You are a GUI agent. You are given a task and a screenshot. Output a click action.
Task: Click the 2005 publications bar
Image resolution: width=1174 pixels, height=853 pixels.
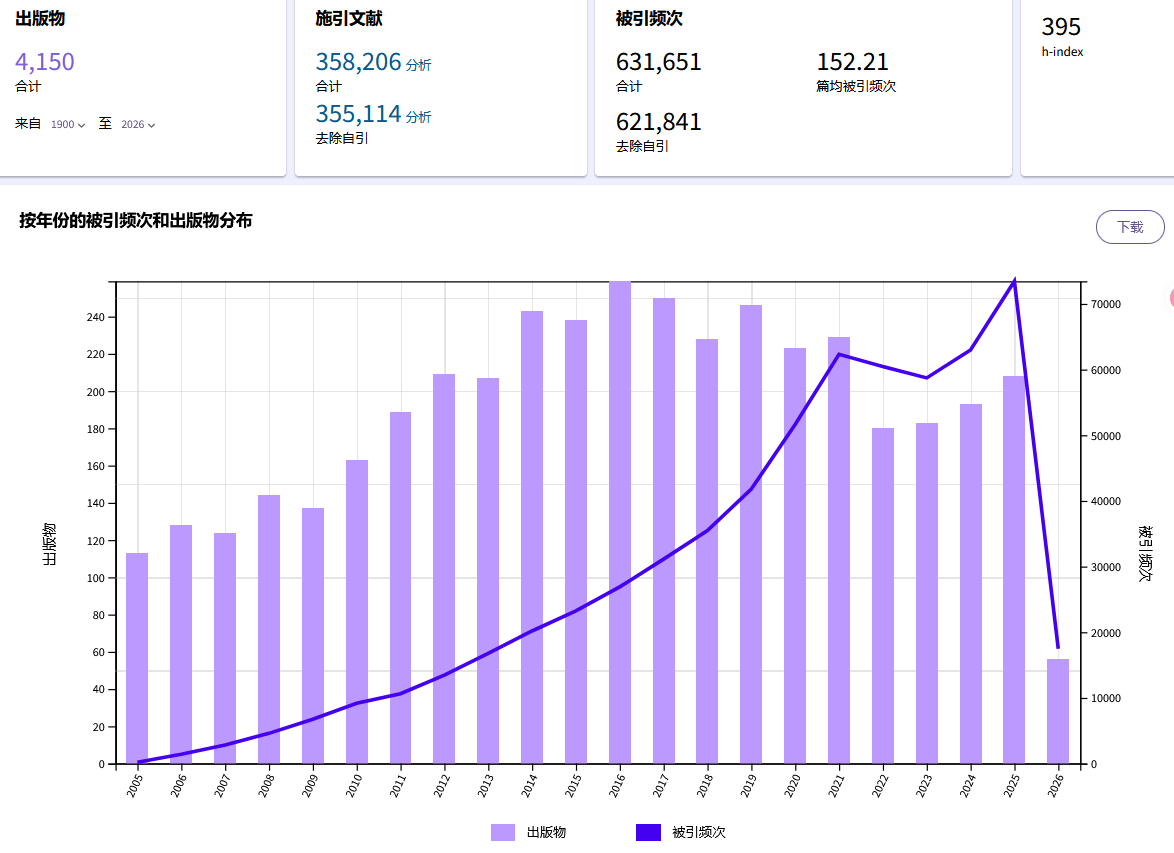click(137, 658)
